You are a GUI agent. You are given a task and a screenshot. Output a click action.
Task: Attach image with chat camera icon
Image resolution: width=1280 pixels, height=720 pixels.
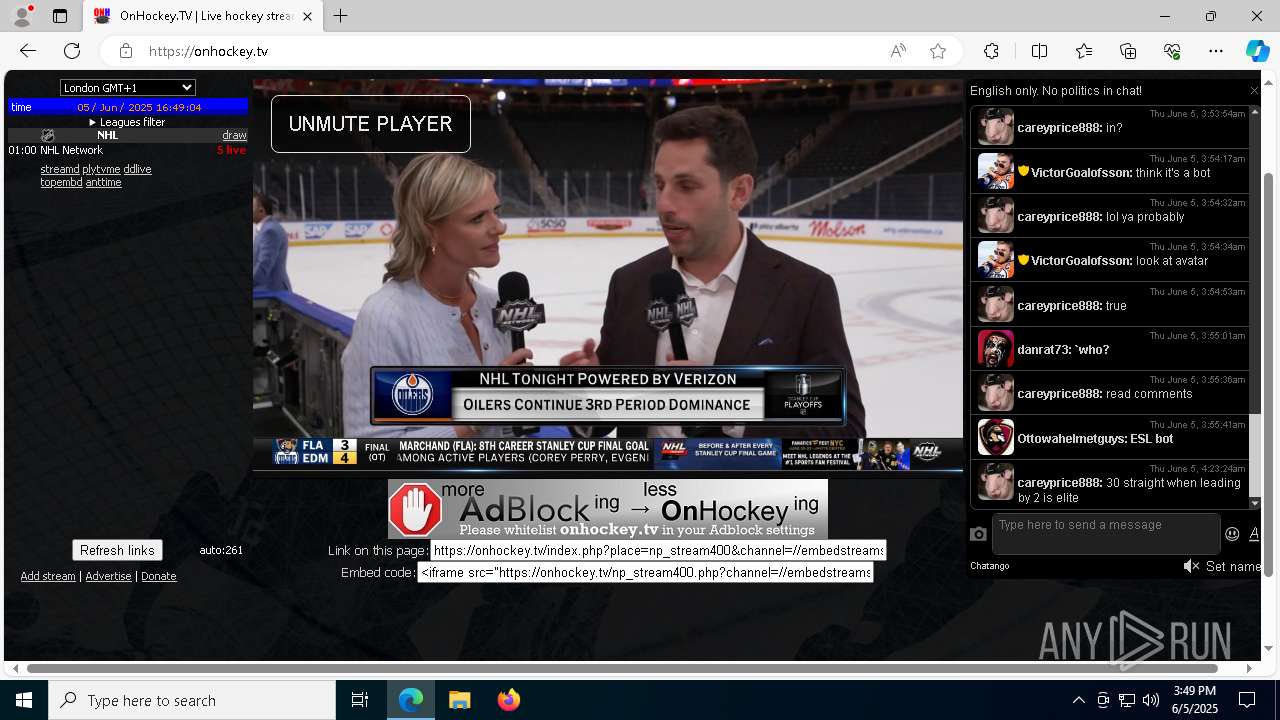click(x=978, y=534)
